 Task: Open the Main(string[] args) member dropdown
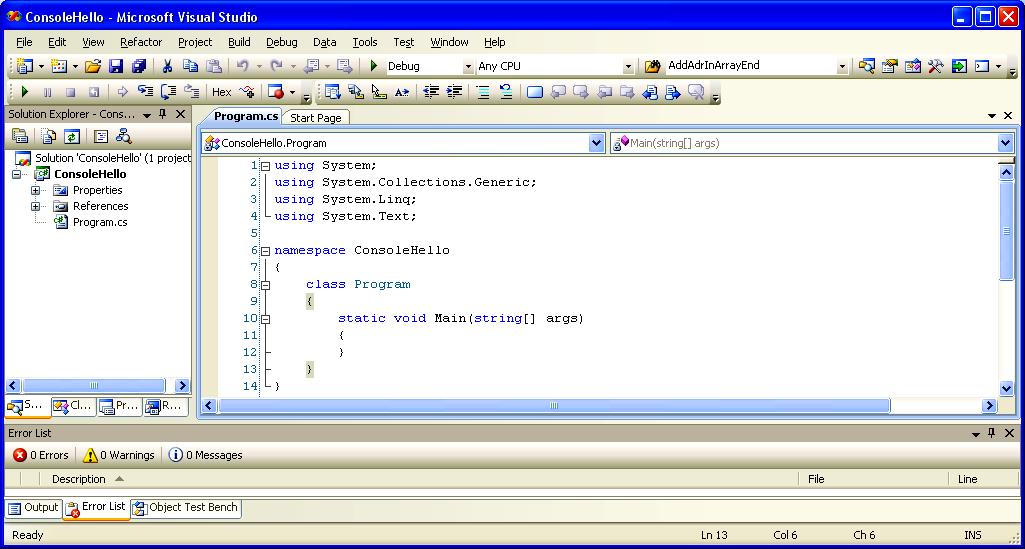point(1005,143)
